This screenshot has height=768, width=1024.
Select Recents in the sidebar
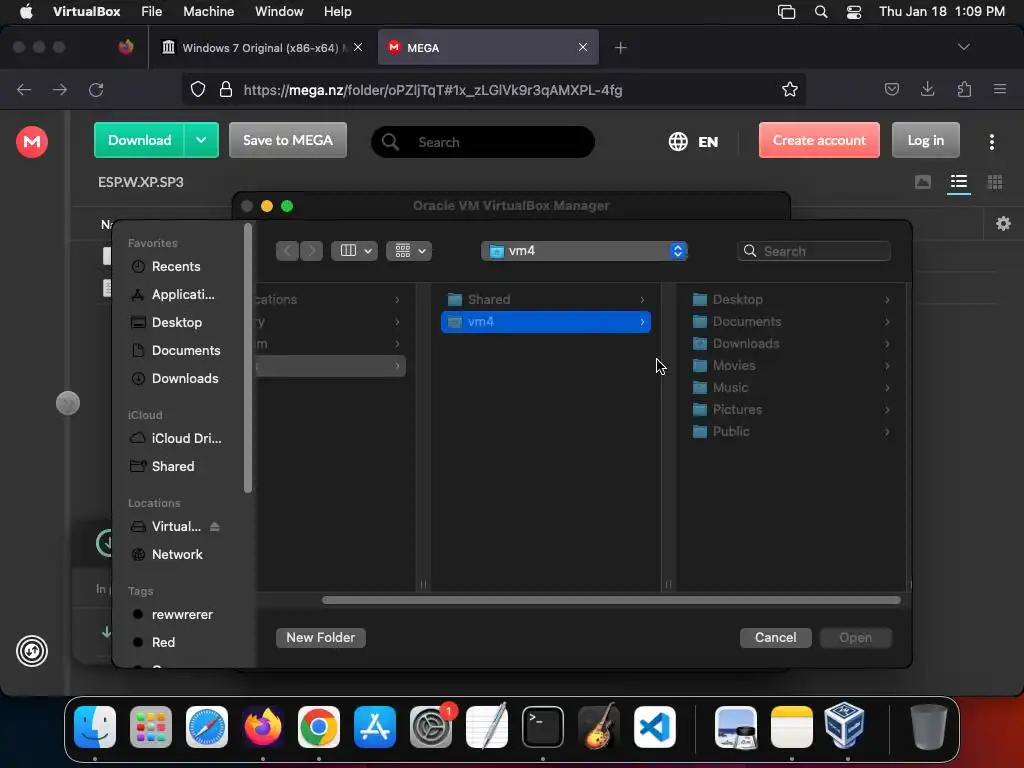pos(176,266)
